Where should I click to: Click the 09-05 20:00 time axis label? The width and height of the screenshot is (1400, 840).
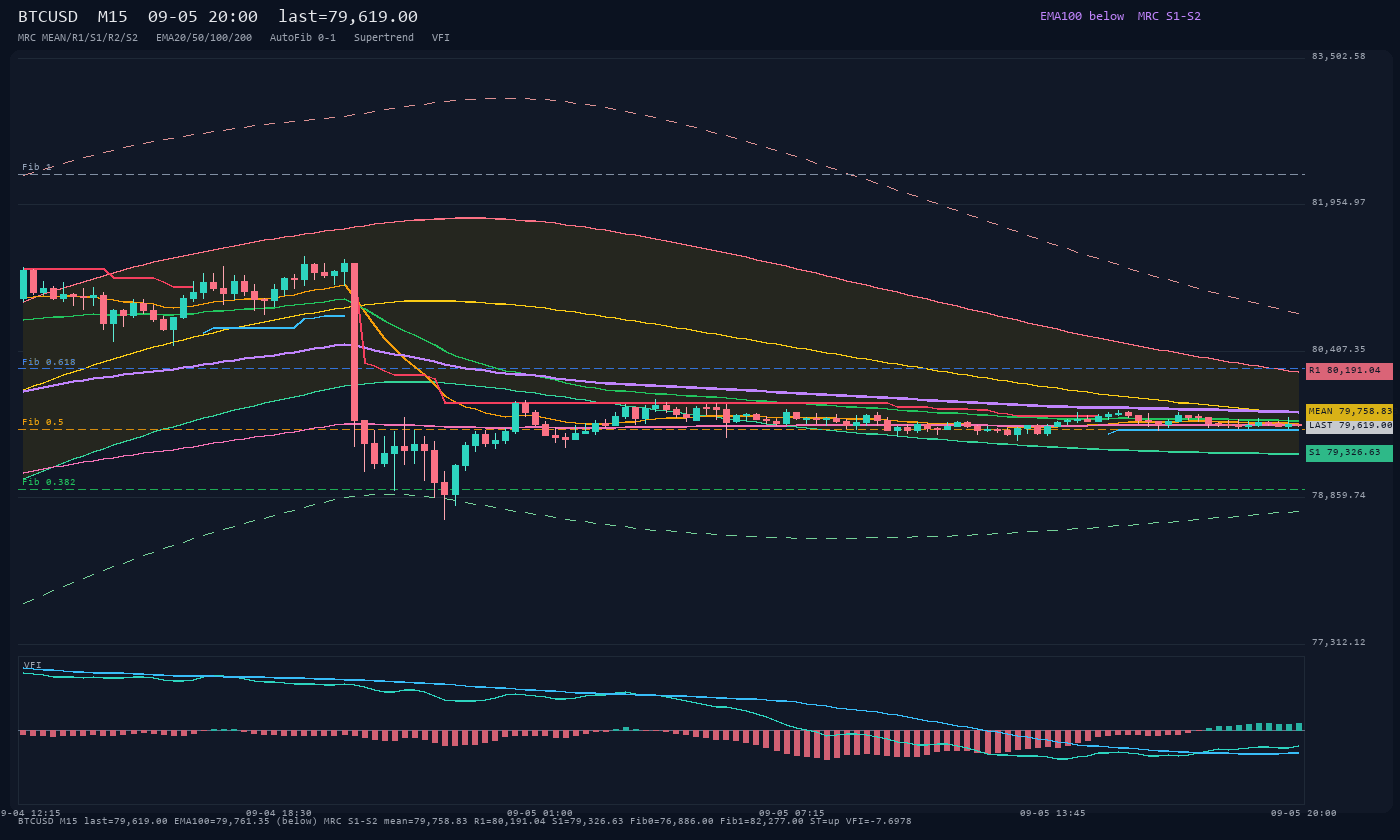pos(1304,813)
